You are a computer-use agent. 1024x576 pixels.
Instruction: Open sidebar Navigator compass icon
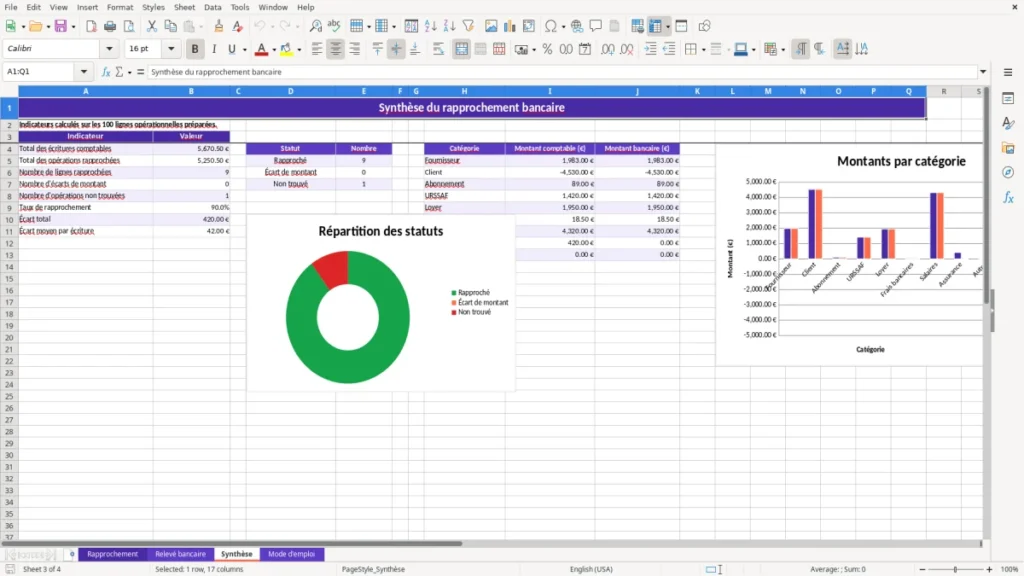1008,172
